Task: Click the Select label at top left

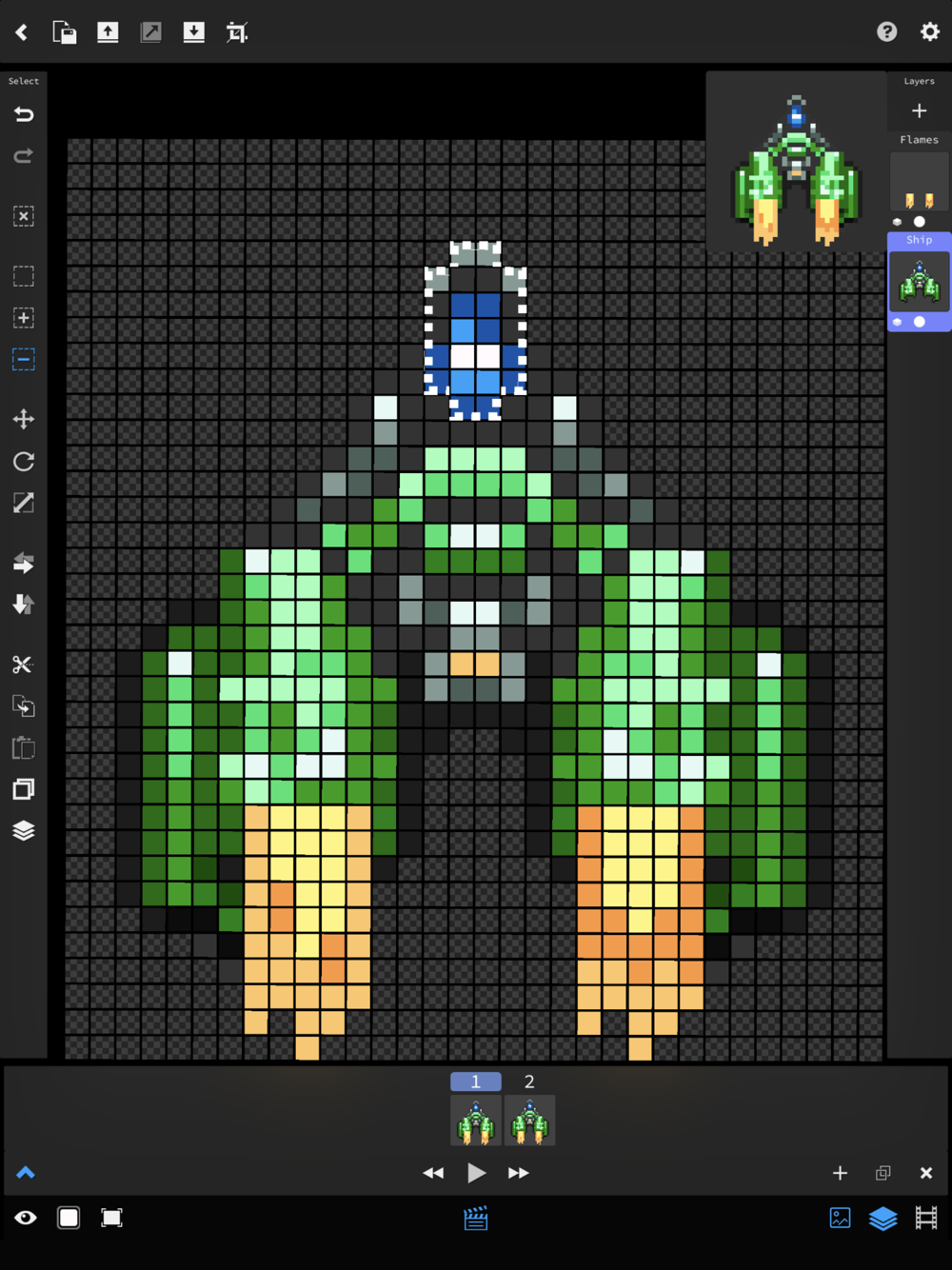Action: coord(24,82)
